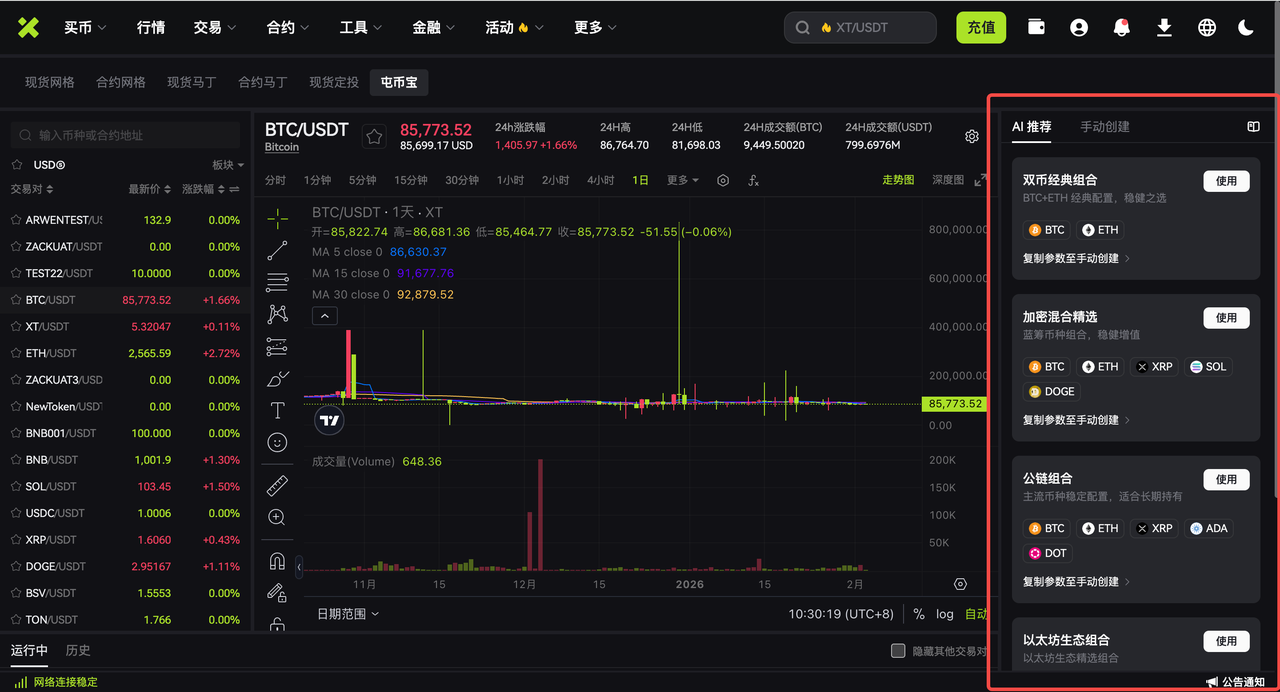The image size is (1280, 692).
Task: Click the 充值 deposit button
Action: (981, 28)
